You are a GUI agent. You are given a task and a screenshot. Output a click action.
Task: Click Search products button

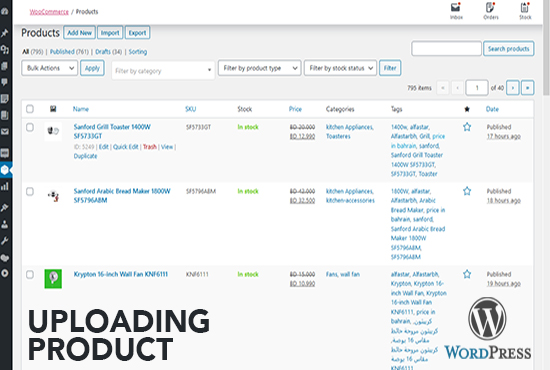pos(509,49)
